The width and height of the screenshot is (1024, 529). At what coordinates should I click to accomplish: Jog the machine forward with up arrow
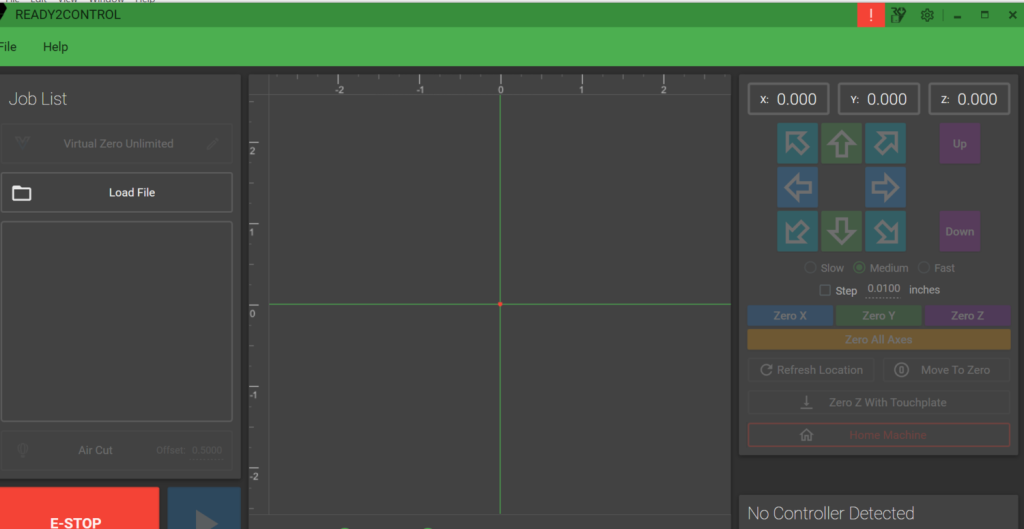coord(841,144)
